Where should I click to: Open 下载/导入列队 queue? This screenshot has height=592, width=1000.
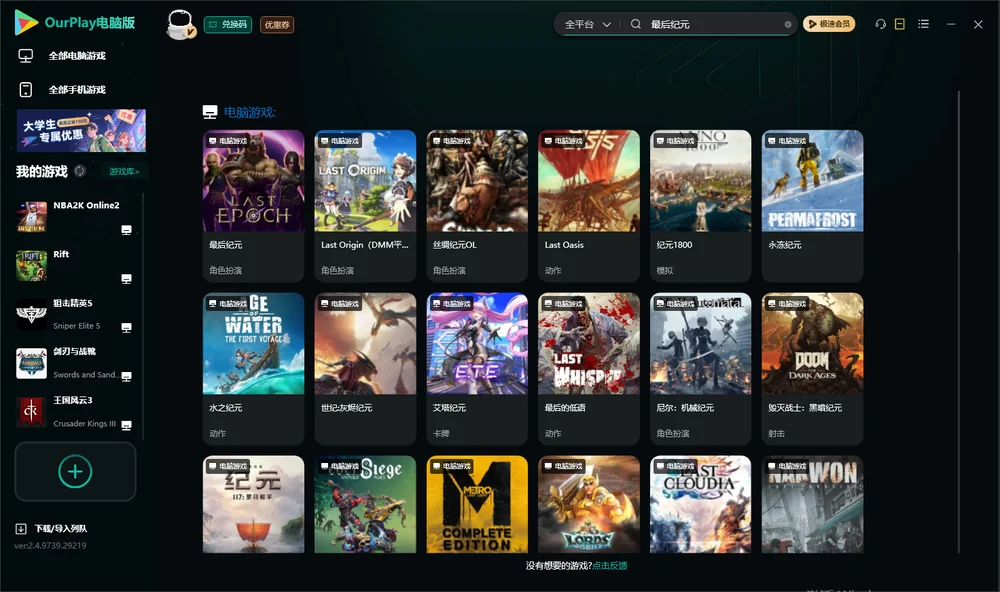click(x=61, y=529)
